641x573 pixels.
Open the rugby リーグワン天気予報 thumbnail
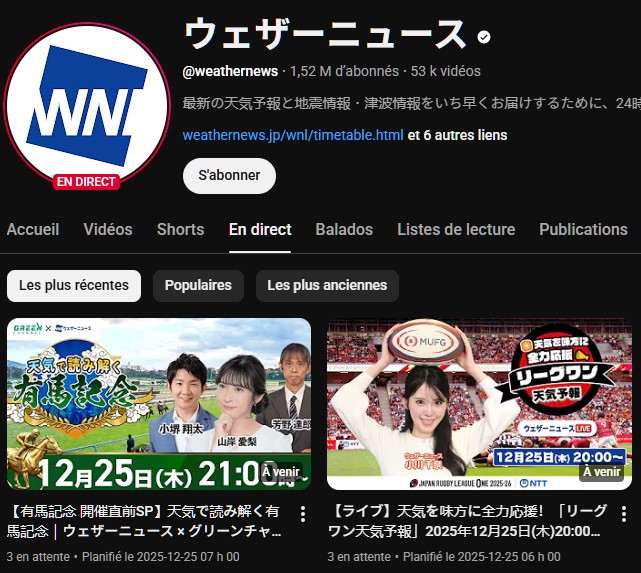480,404
